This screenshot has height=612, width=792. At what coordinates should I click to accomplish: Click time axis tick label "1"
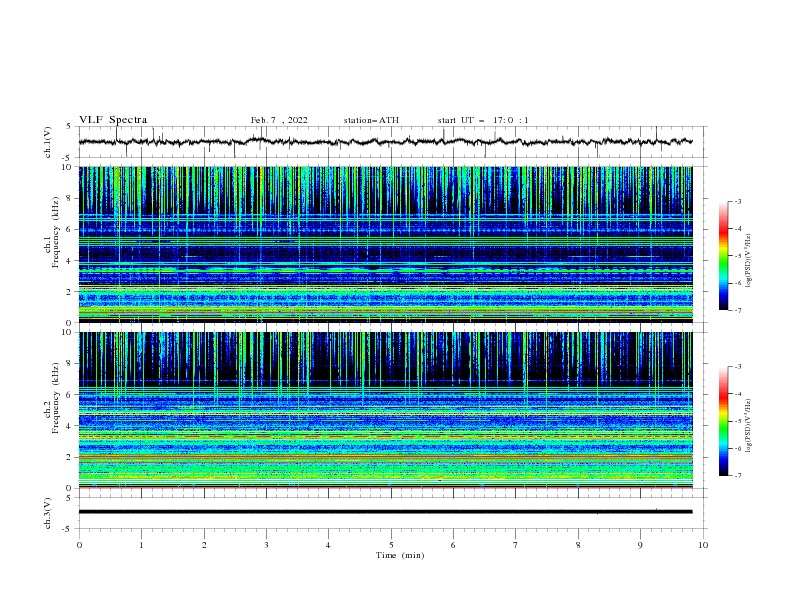tap(141, 545)
